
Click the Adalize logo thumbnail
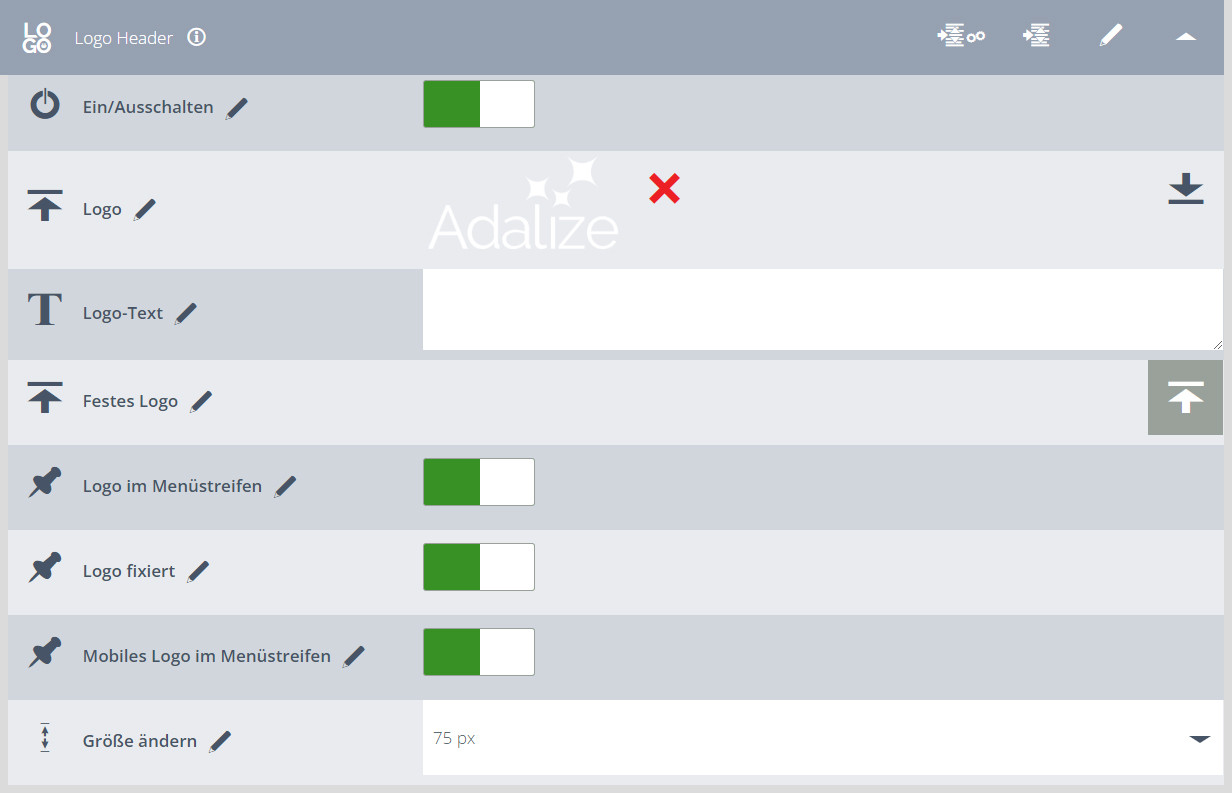(524, 204)
